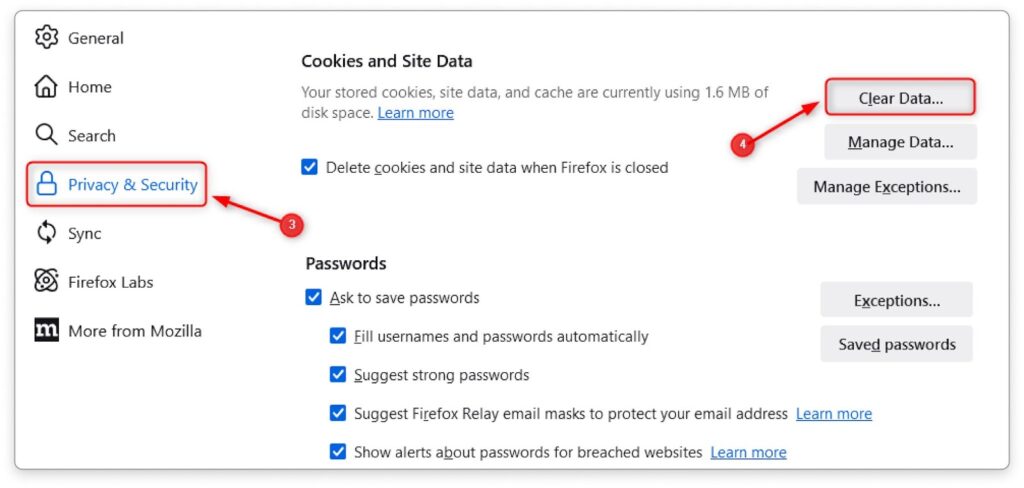The height and width of the screenshot is (488, 1024).
Task: Open the Manage Data dialog
Action: [x=900, y=142]
